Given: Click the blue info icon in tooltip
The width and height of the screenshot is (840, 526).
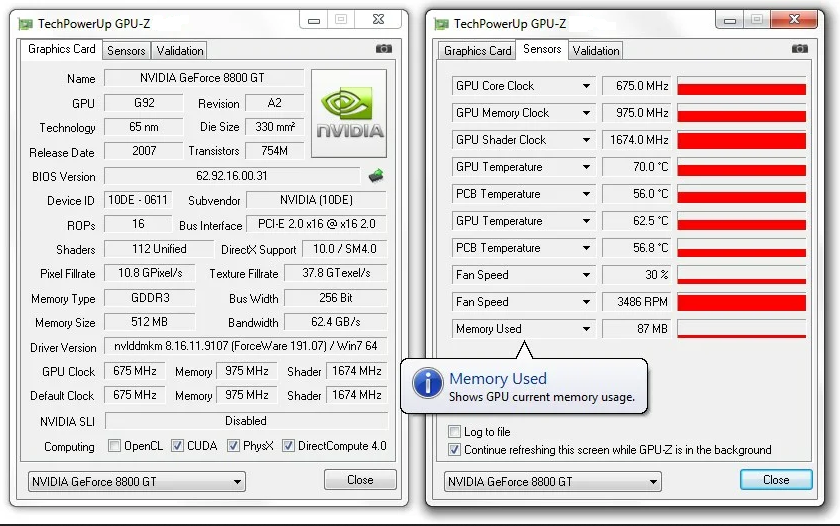Looking at the screenshot, I should tap(427, 383).
